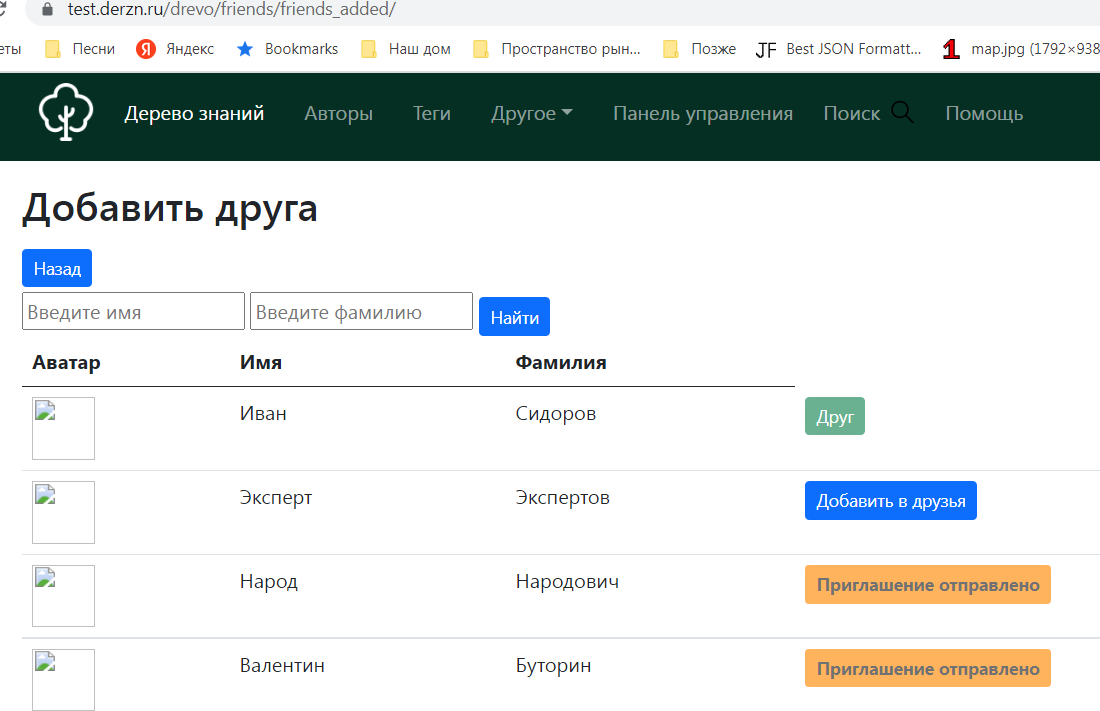The height and width of the screenshot is (711, 1100).
Task: Open the Другое dropdown menu
Action: pos(531,113)
